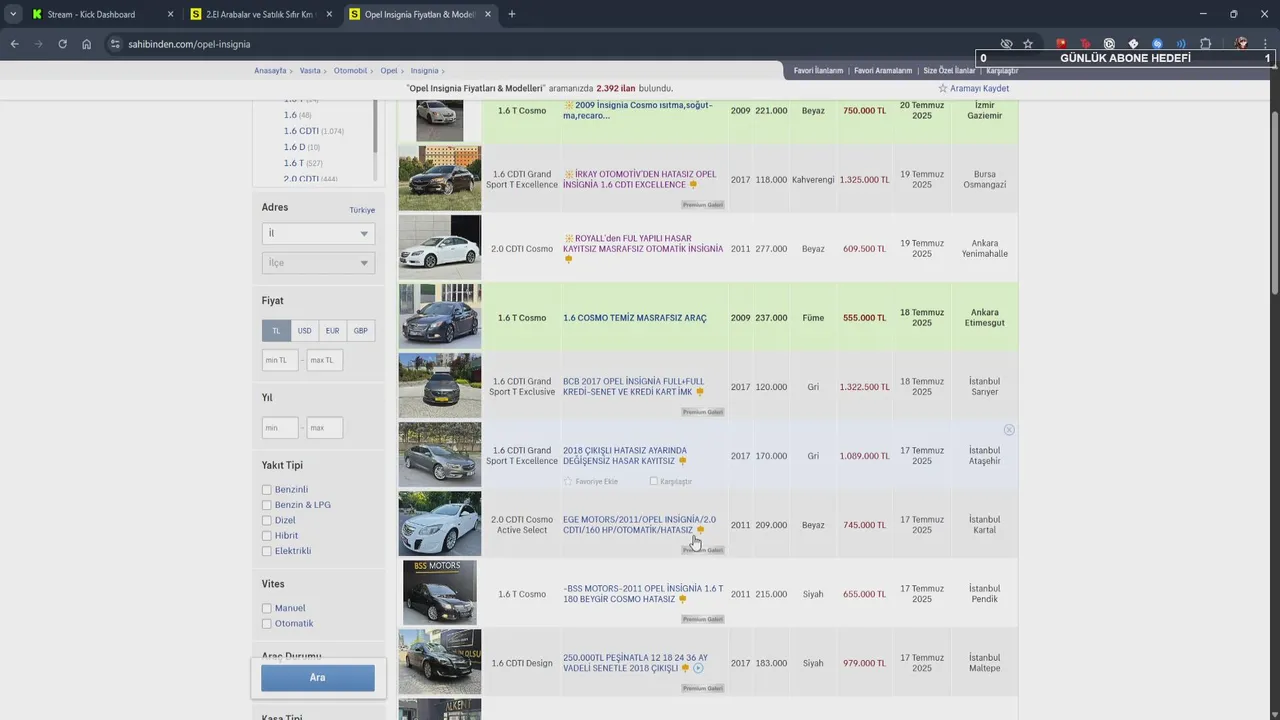The image size is (1280, 720).
Task: Click the Yıl min field
Action: pyautogui.click(x=280, y=428)
